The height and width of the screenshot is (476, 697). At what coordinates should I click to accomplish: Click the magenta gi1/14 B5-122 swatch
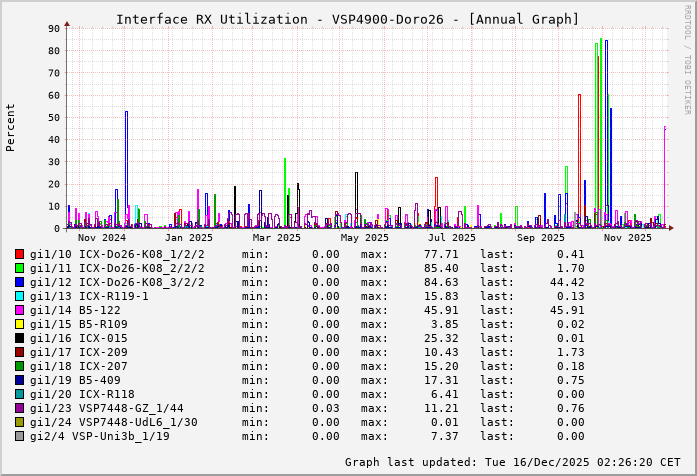[x=20, y=310]
